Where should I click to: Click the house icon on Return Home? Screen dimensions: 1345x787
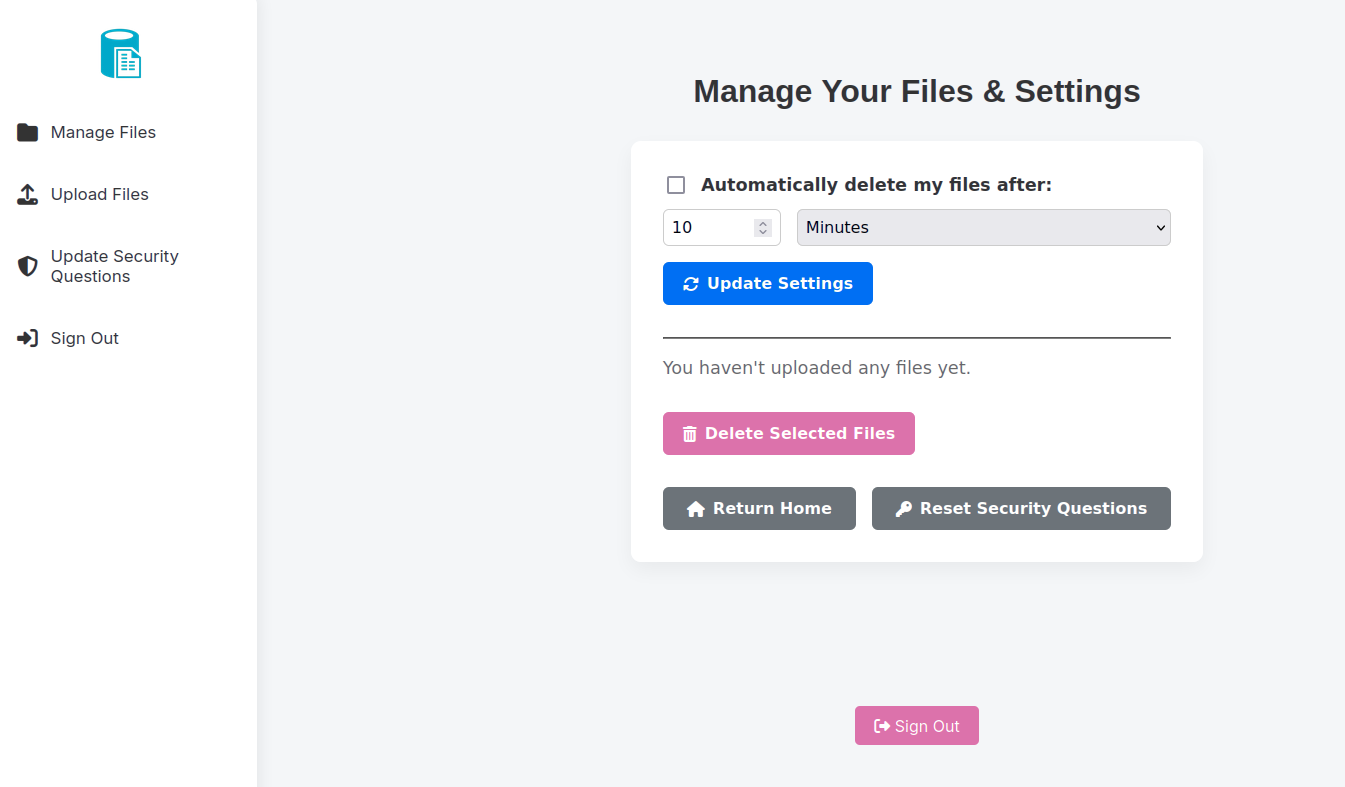696,509
